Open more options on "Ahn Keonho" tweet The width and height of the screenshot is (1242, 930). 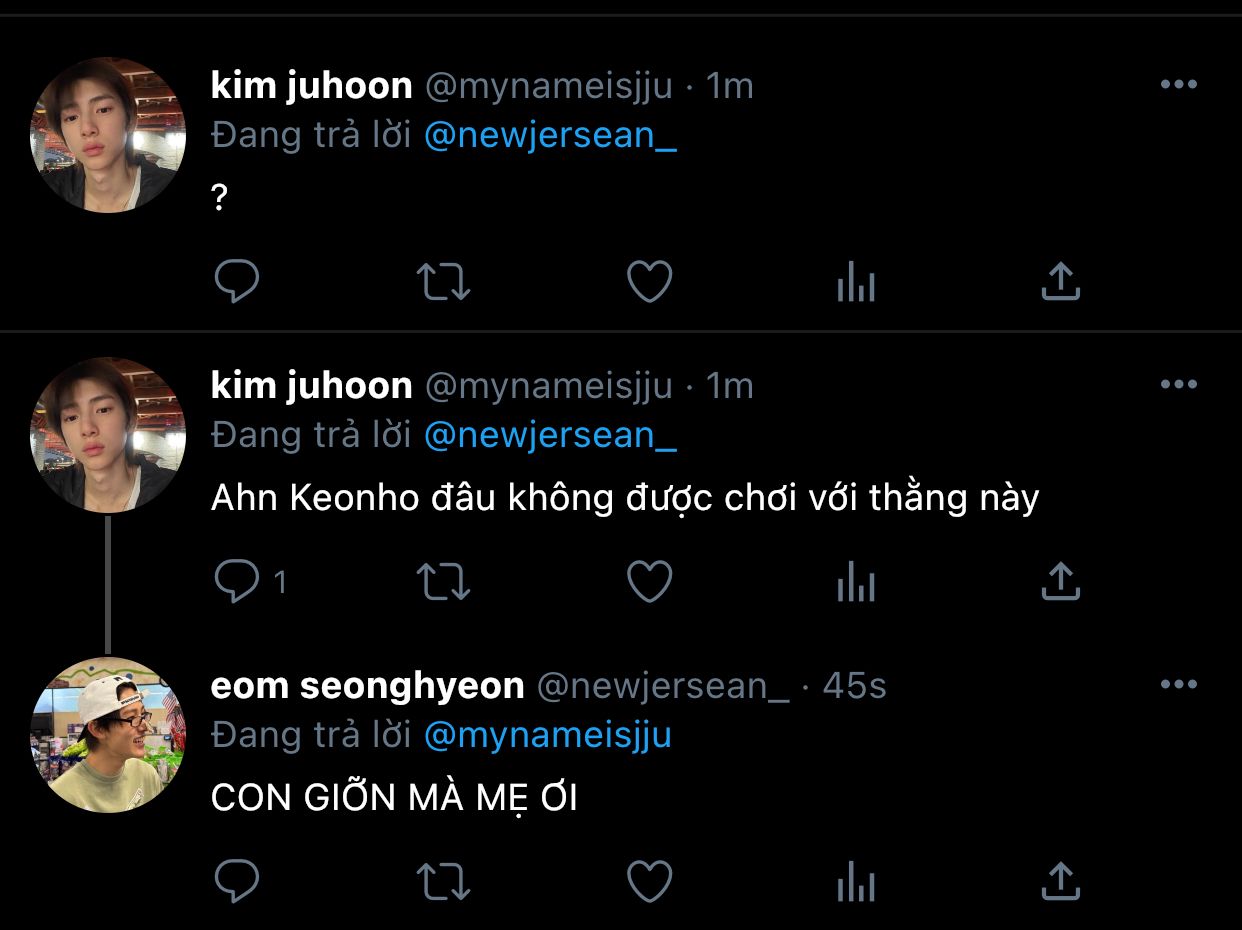(x=1179, y=384)
